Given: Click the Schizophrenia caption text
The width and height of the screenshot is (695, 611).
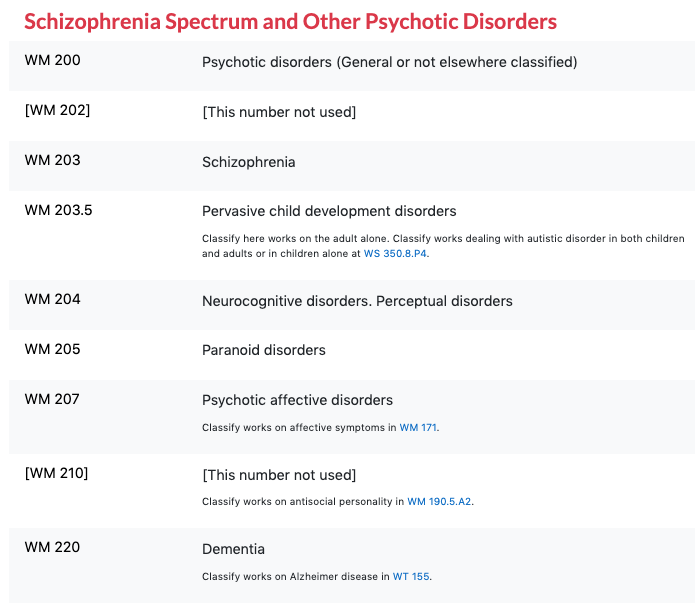Looking at the screenshot, I should (249, 162).
